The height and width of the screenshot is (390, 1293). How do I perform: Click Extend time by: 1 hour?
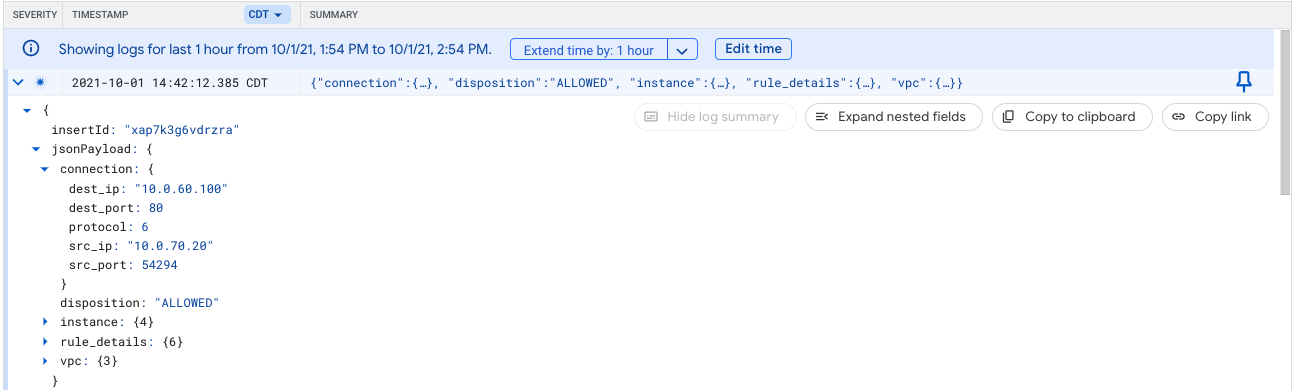pyautogui.click(x=588, y=50)
